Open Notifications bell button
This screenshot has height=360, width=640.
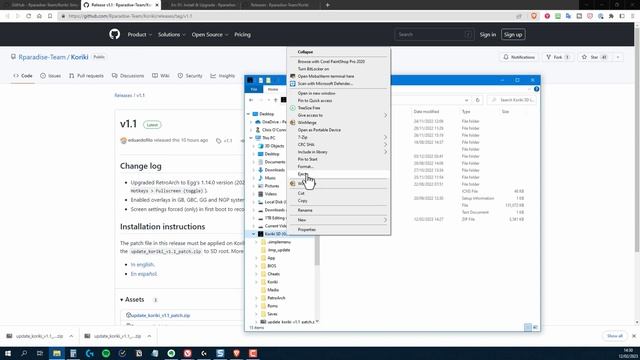519,57
